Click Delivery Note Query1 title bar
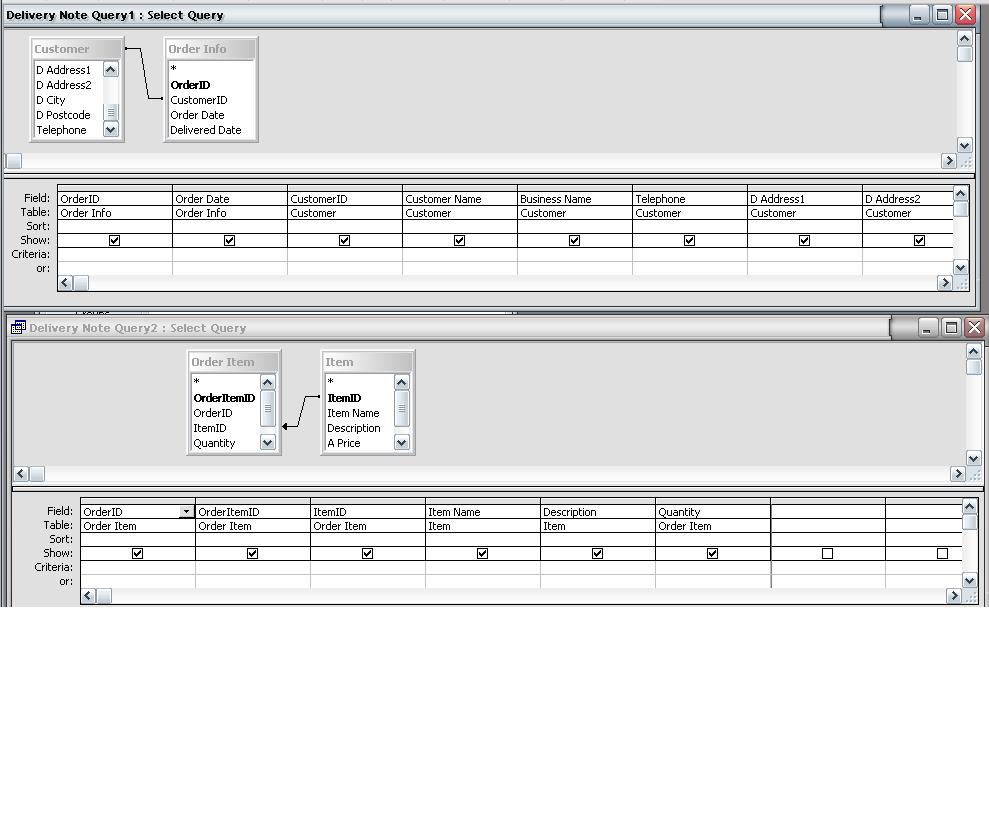This screenshot has height=834, width=989. click(x=442, y=15)
